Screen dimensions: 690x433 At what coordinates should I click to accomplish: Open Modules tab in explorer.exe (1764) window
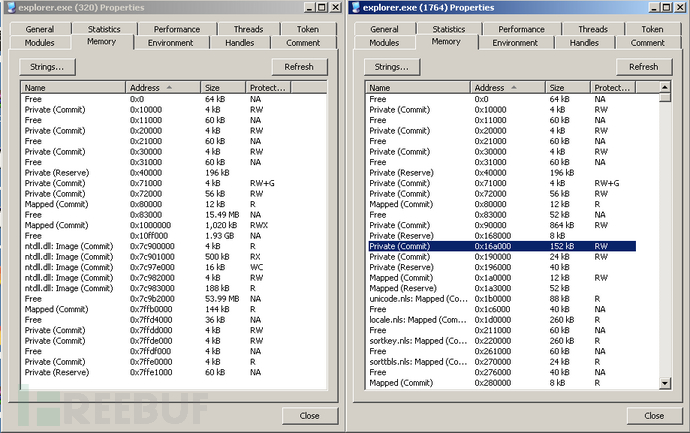click(x=384, y=43)
